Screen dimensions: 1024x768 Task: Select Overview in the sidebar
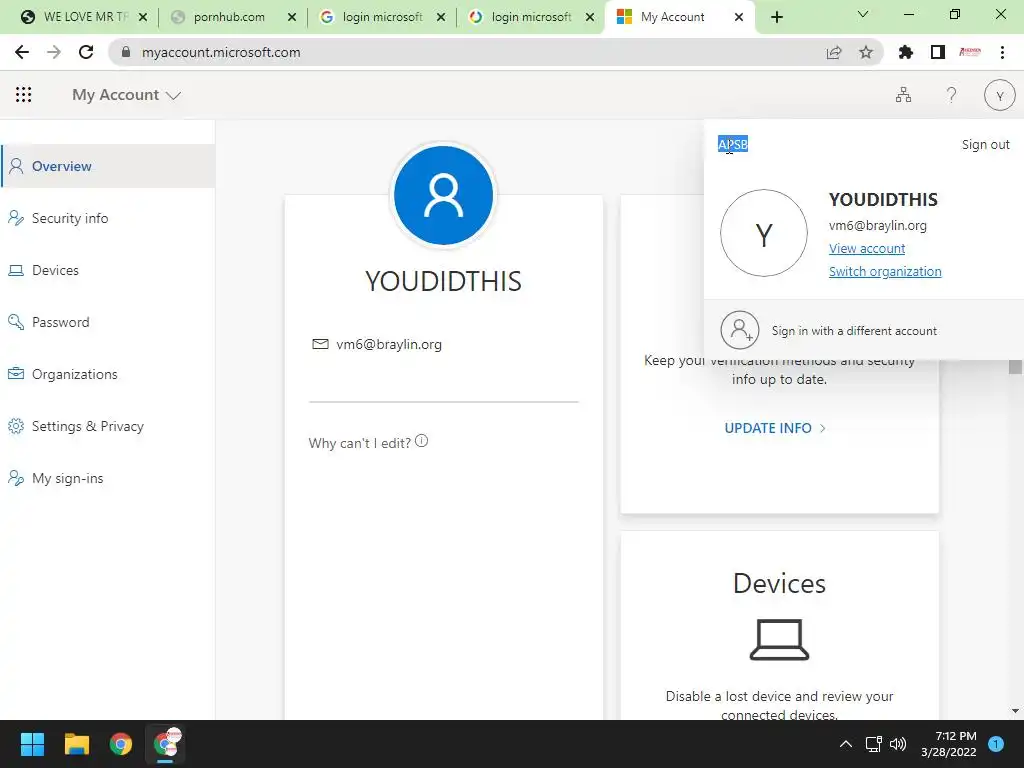point(108,166)
